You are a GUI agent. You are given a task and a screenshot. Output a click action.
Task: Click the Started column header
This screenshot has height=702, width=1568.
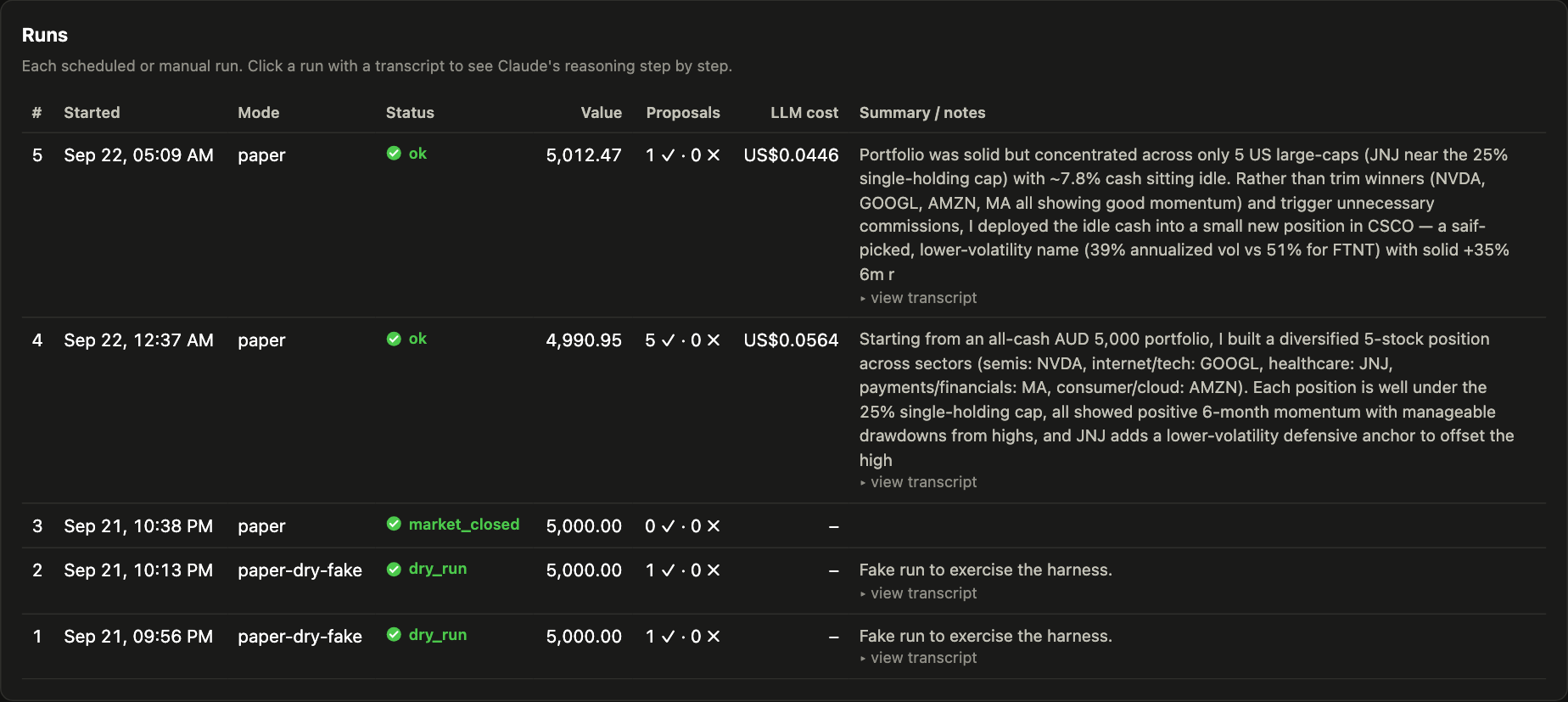coord(92,113)
